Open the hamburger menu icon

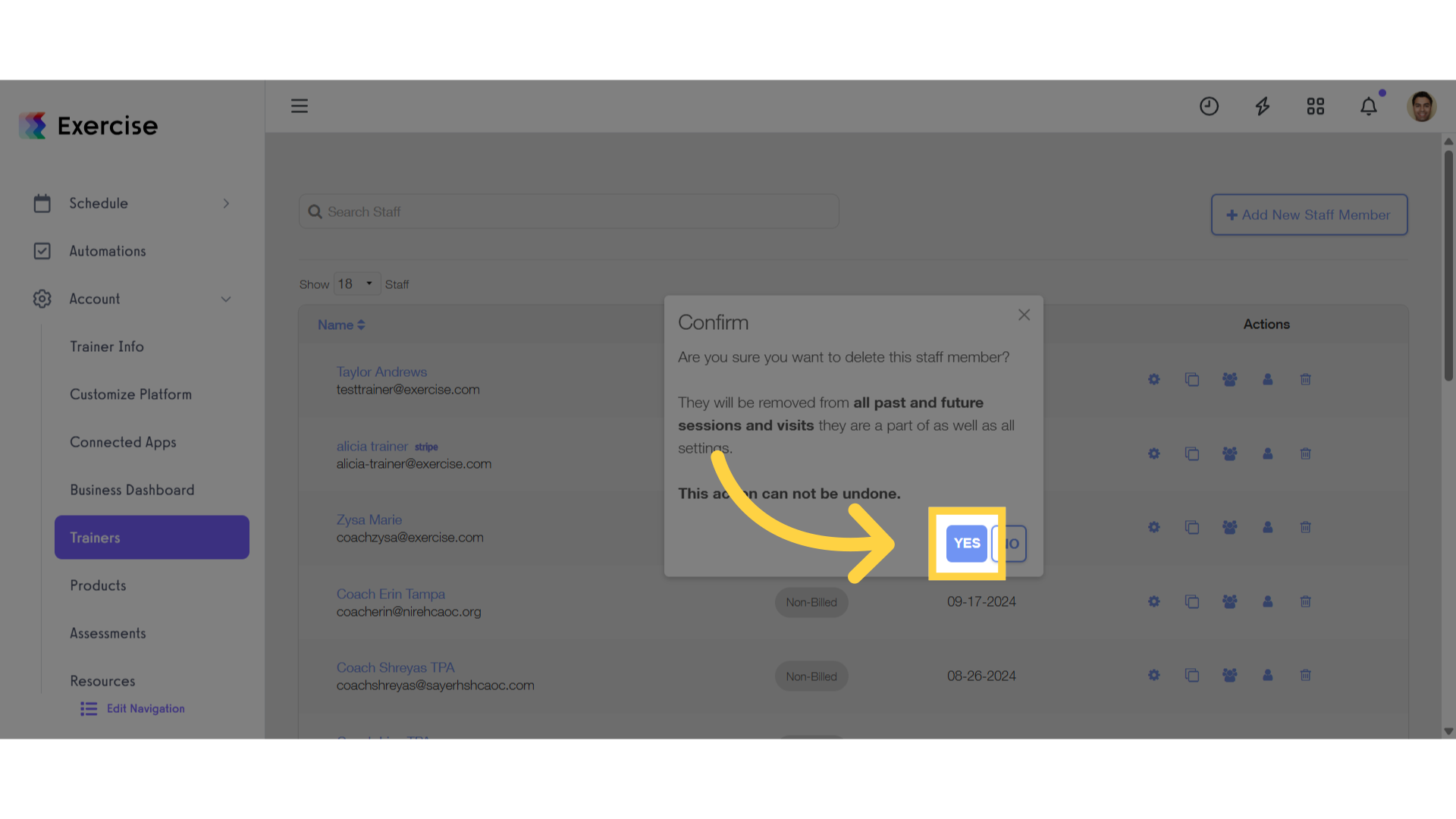[300, 106]
